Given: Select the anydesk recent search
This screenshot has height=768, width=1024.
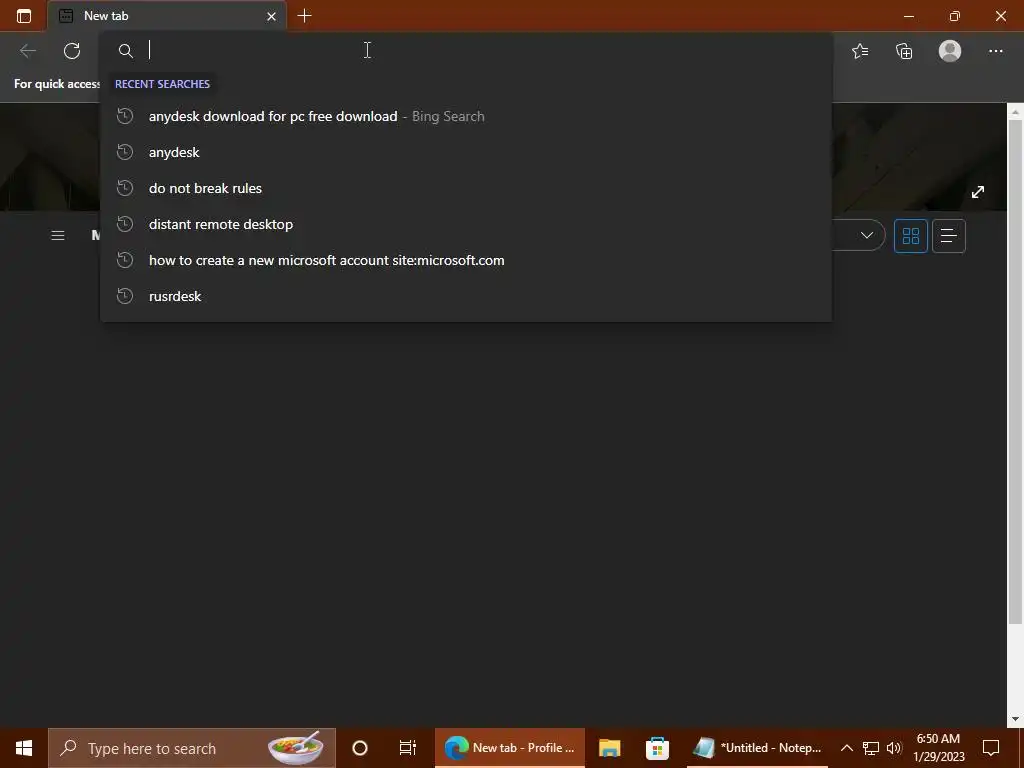Looking at the screenshot, I should (x=466, y=152).
